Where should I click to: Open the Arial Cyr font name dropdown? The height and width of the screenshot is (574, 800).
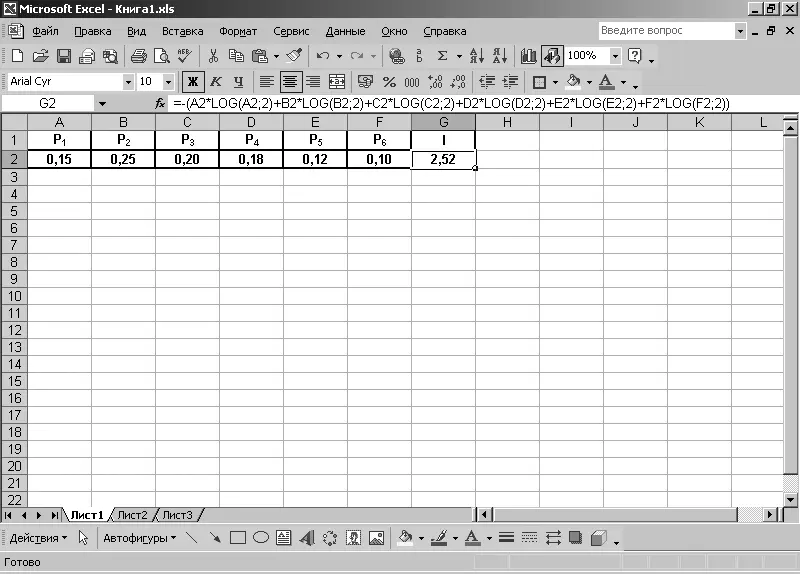(x=128, y=82)
